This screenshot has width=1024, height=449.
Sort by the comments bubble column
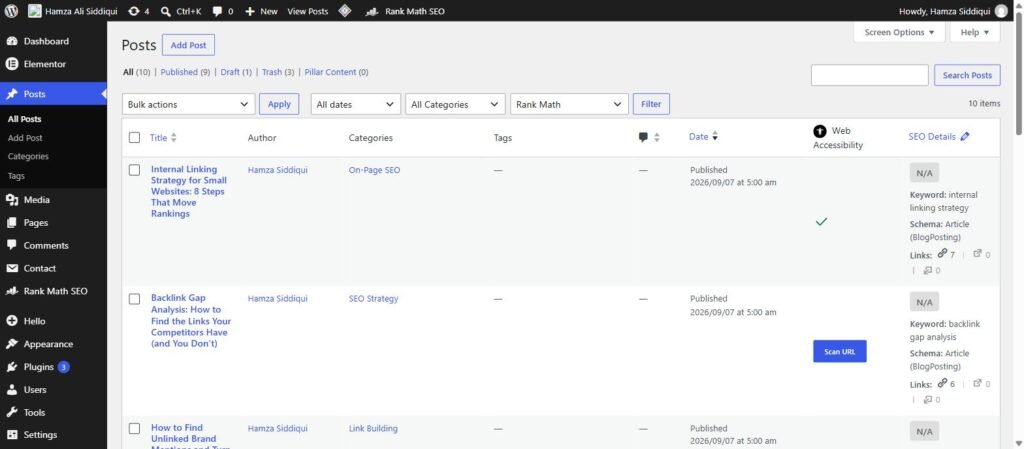648,137
